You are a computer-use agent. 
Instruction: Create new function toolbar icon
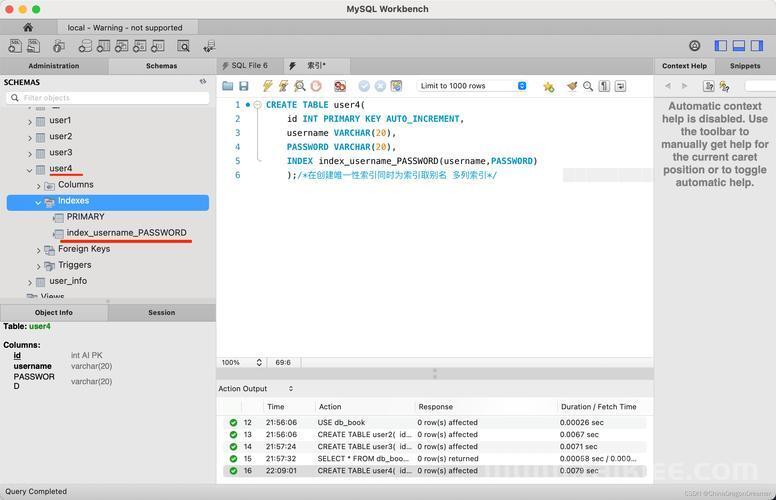[x=158, y=47]
